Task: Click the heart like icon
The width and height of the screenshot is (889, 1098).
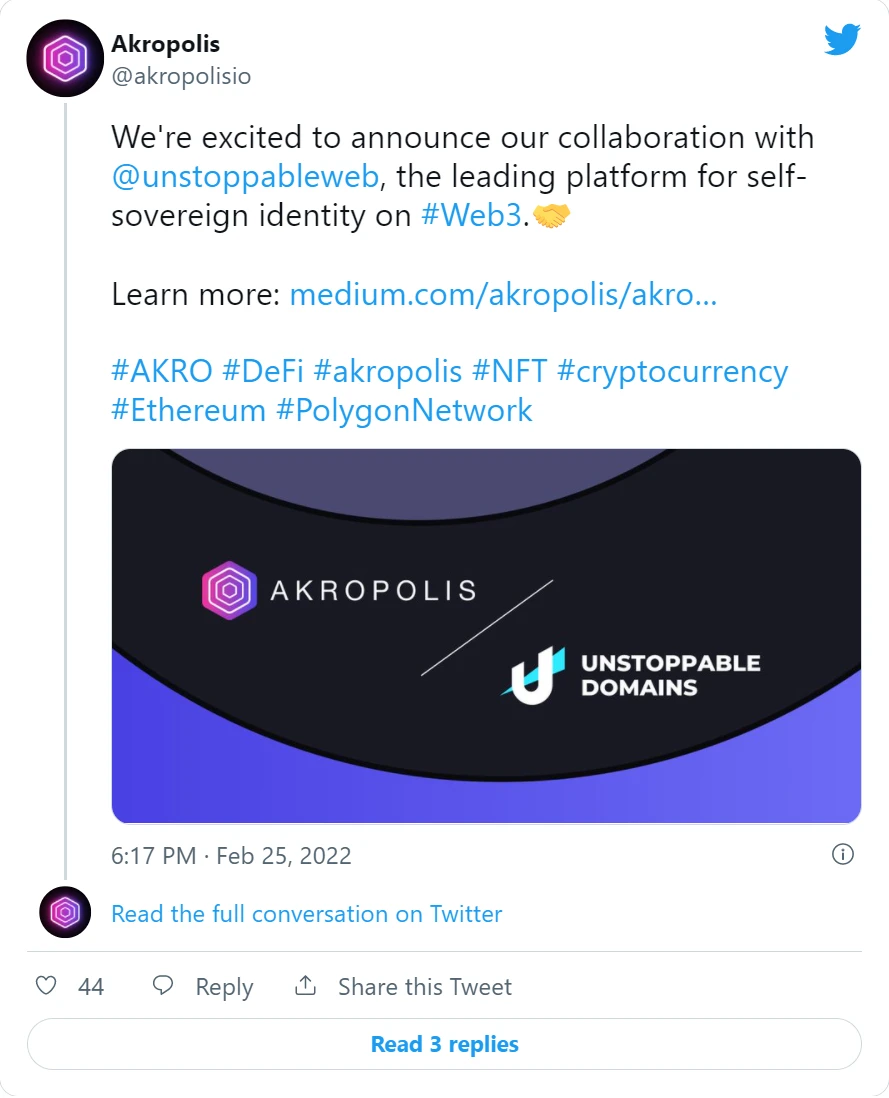Action: [46, 985]
